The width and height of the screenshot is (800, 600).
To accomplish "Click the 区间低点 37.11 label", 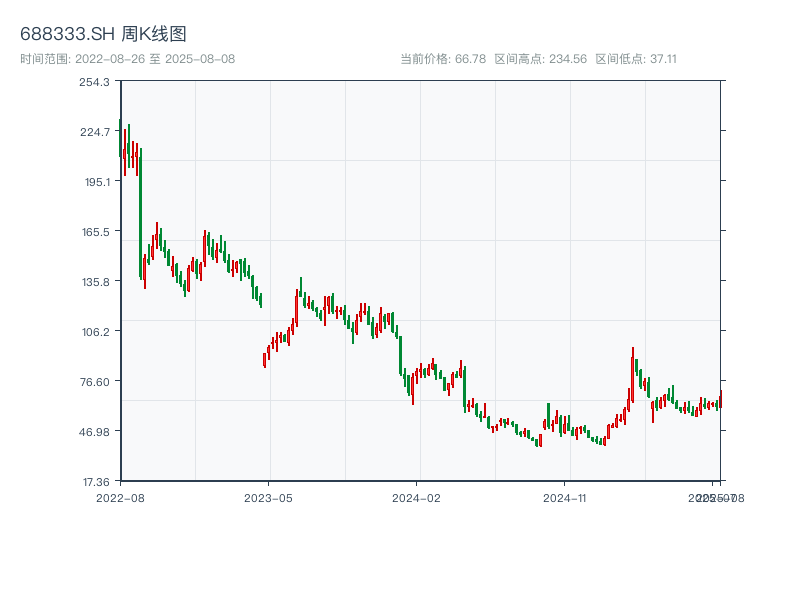I will click(x=636, y=59).
